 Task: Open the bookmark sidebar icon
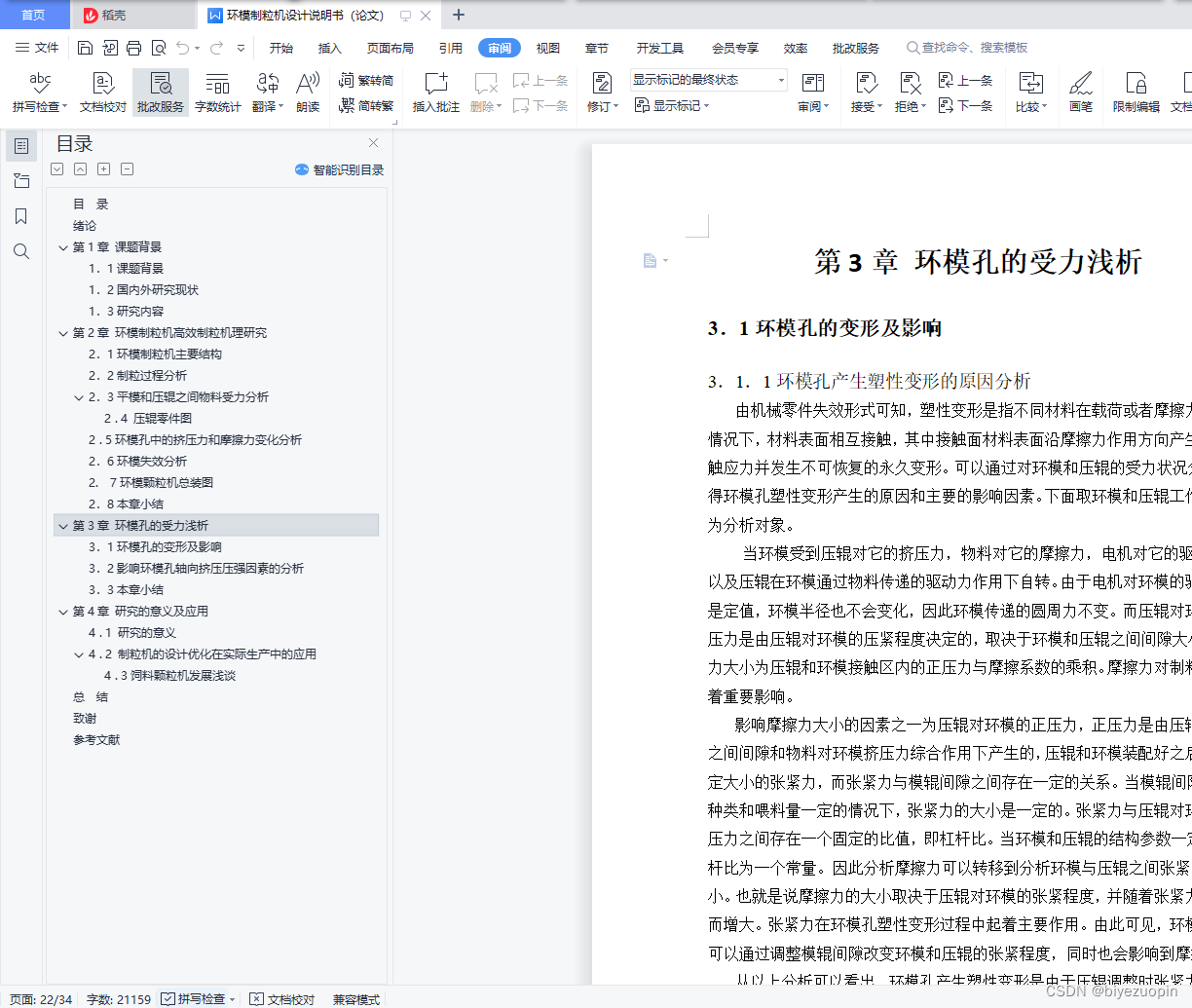tap(21, 216)
